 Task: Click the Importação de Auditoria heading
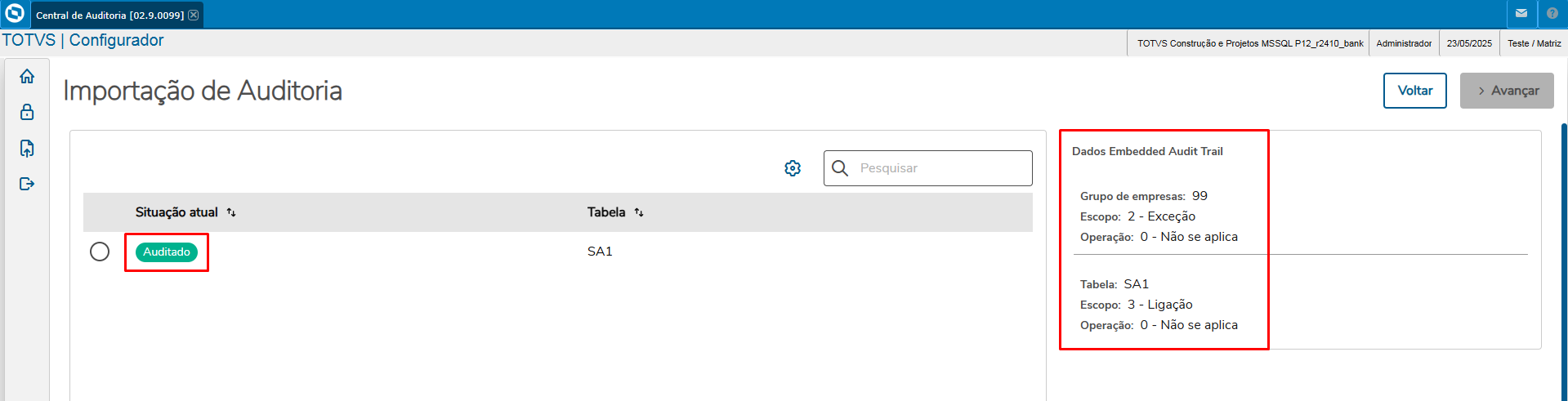[203, 91]
